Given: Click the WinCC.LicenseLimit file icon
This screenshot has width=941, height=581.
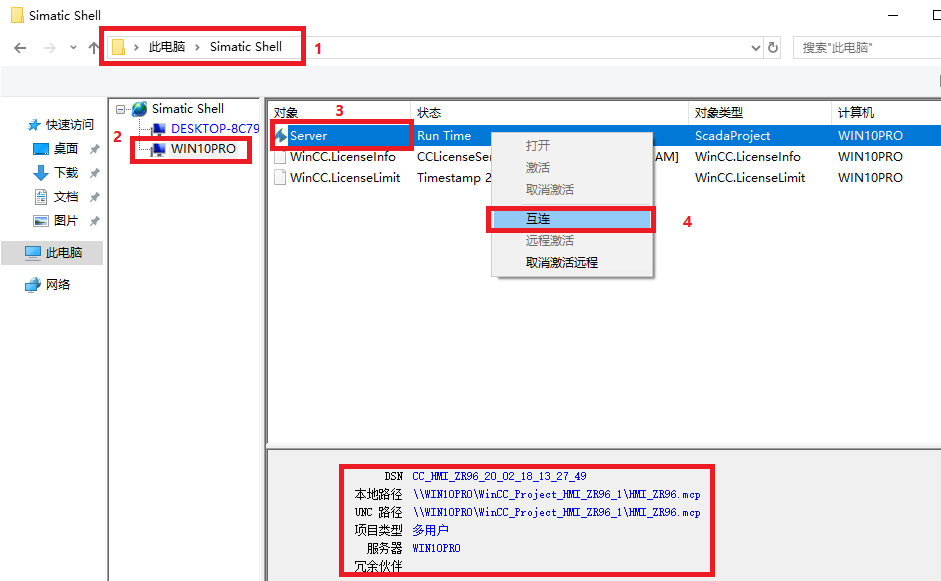Looking at the screenshot, I should (280, 178).
